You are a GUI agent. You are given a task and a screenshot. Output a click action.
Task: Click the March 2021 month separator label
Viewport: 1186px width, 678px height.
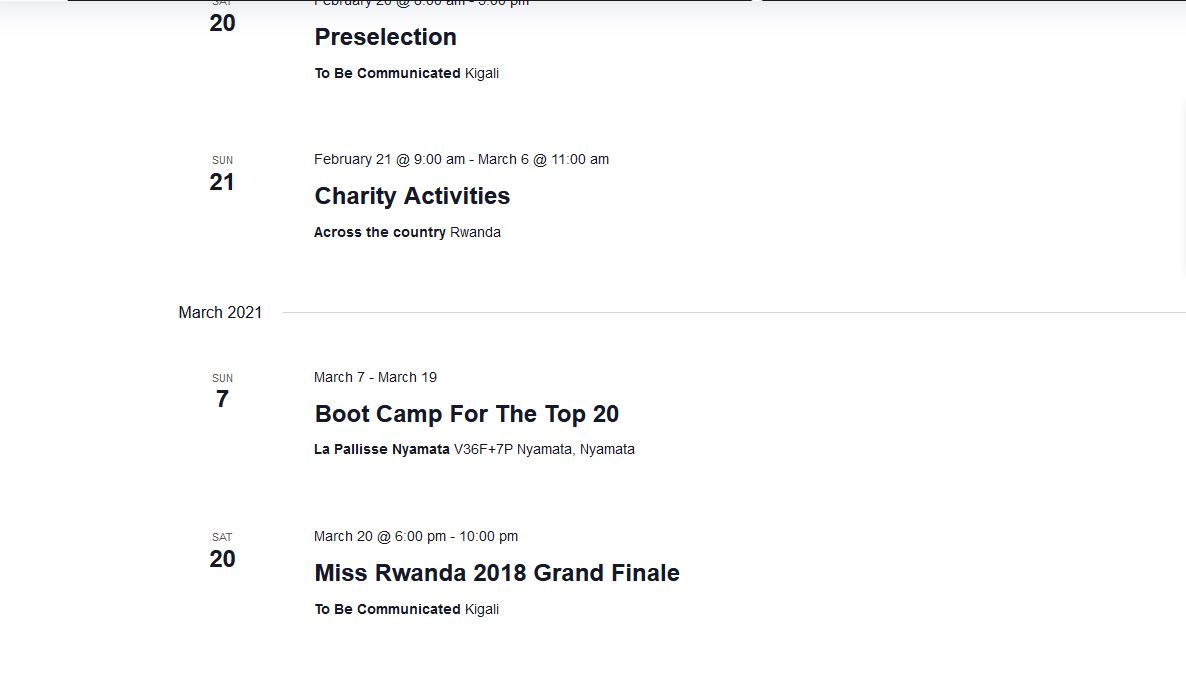220,313
